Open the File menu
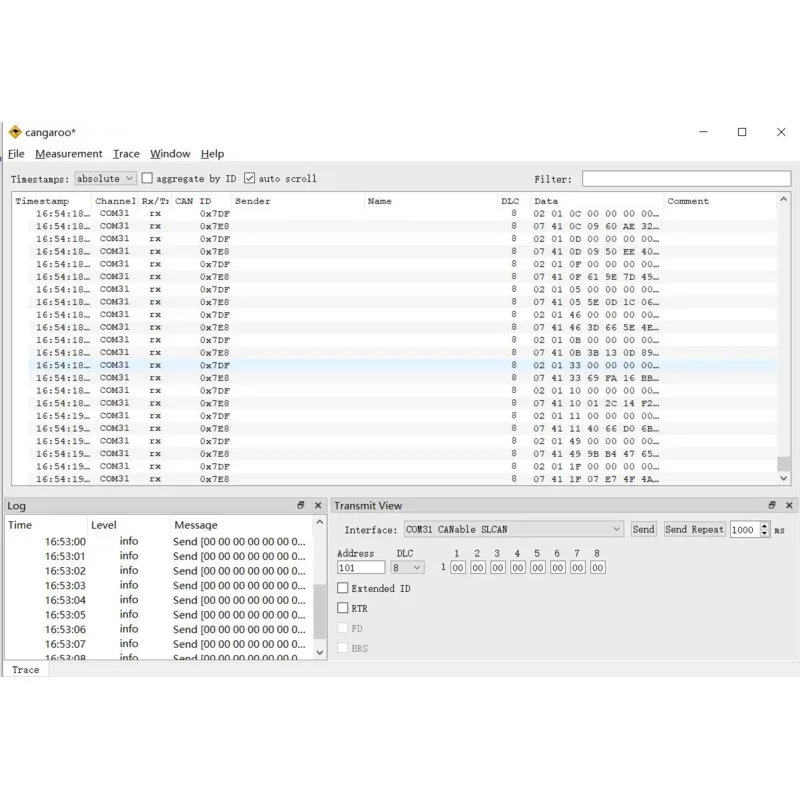Screen dimensions: 800x800 coord(16,154)
